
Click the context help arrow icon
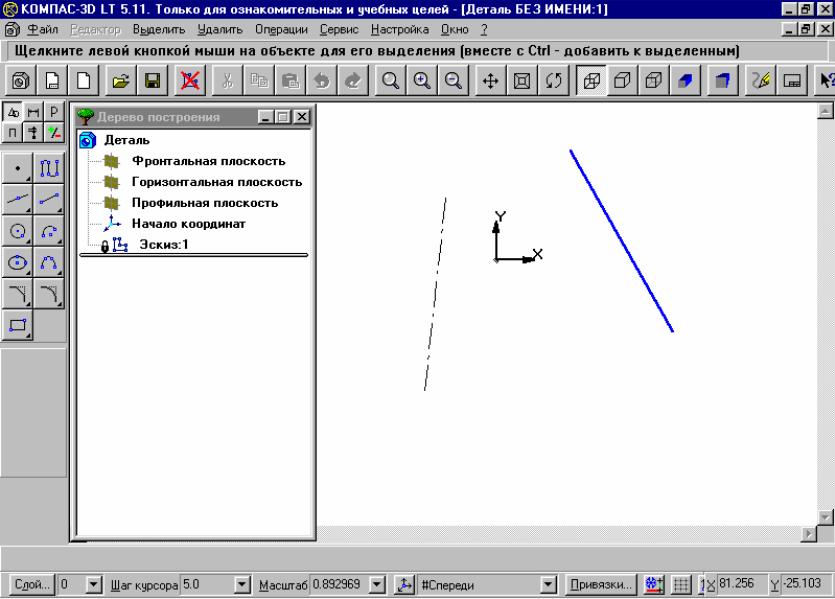coord(825,81)
